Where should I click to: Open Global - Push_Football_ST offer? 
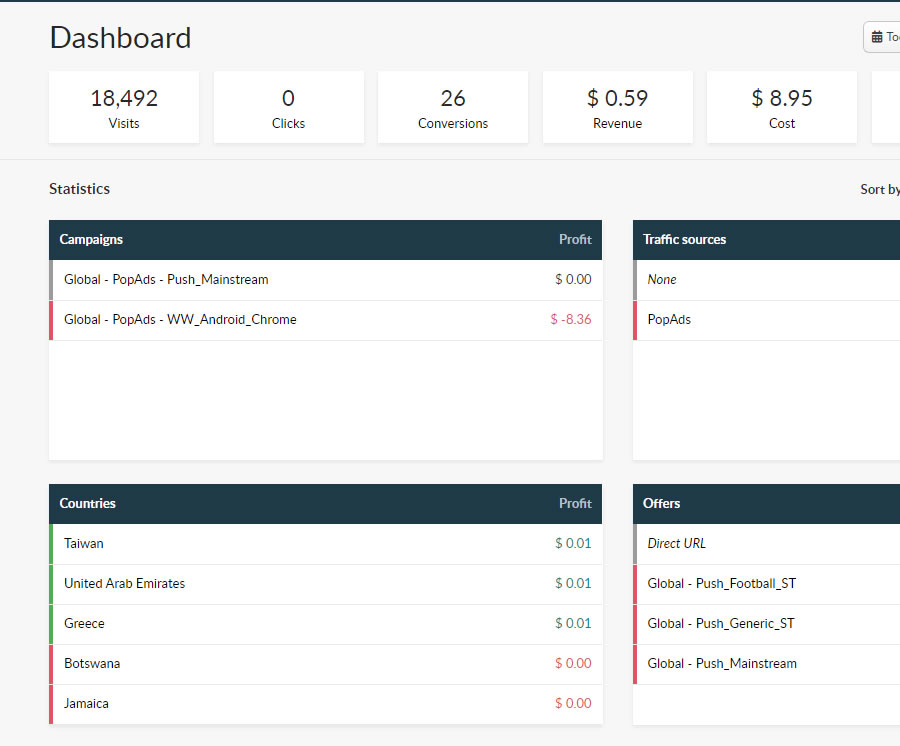766,584
